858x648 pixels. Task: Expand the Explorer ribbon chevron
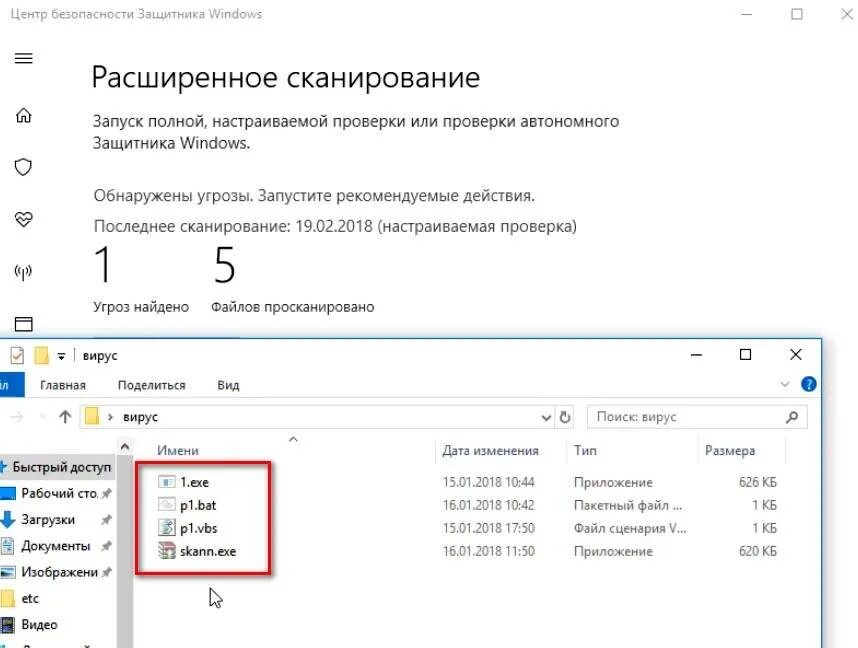tap(784, 384)
